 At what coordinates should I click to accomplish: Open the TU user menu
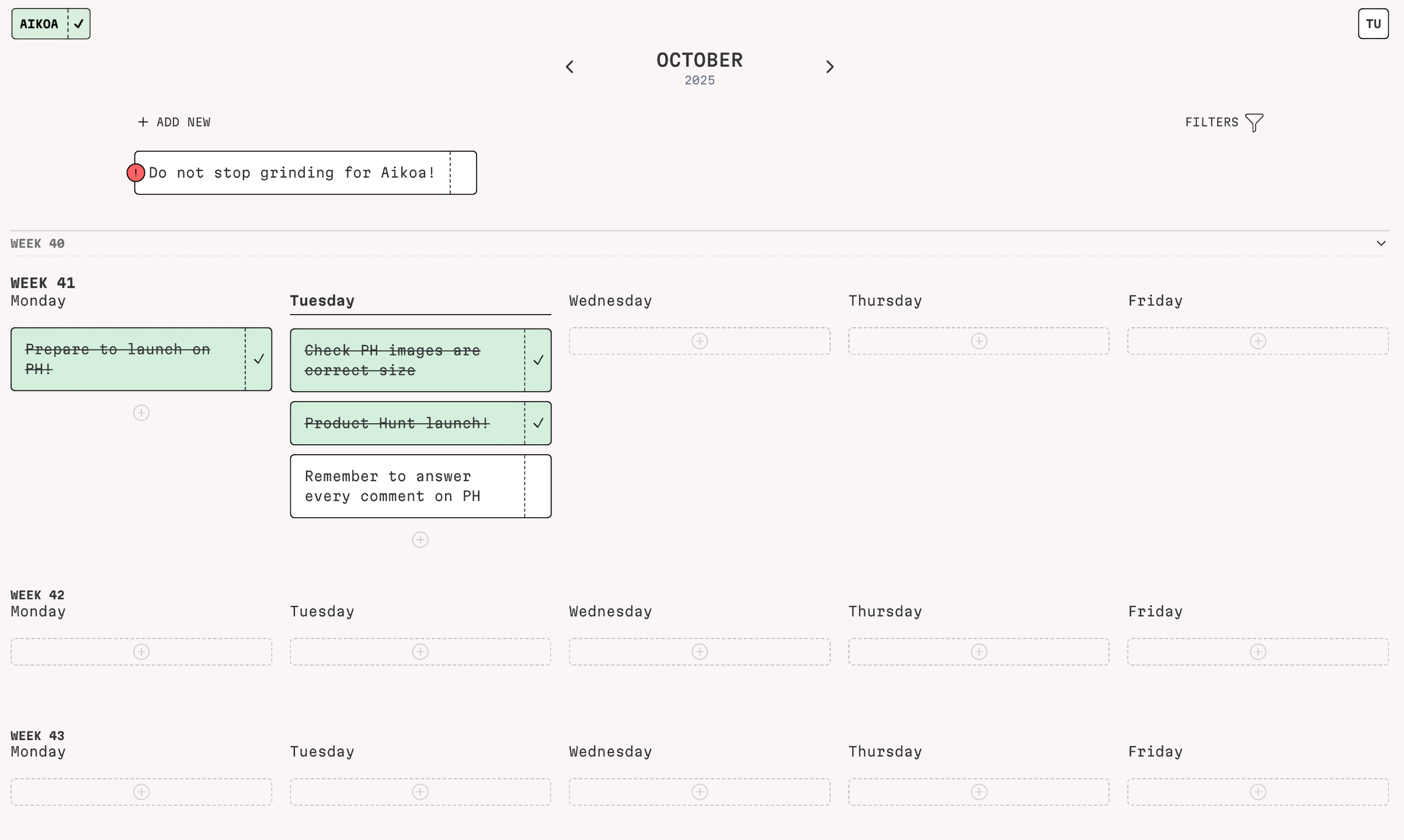pos(1373,24)
